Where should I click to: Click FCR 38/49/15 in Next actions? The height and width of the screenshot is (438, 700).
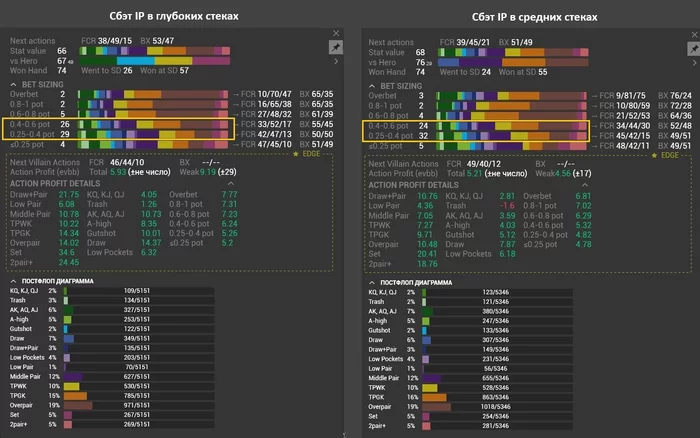[106, 41]
